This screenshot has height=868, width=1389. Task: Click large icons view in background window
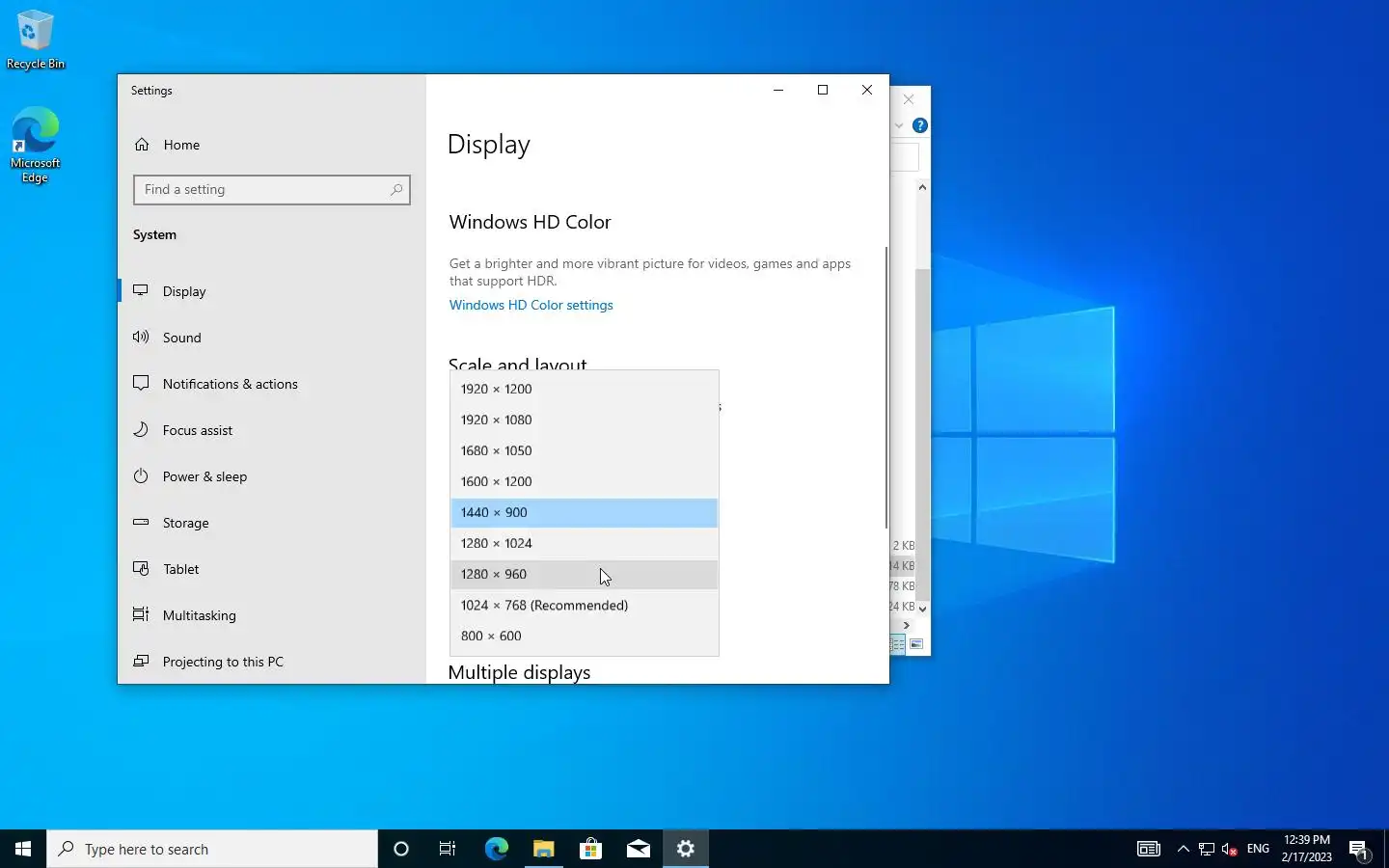click(x=916, y=644)
